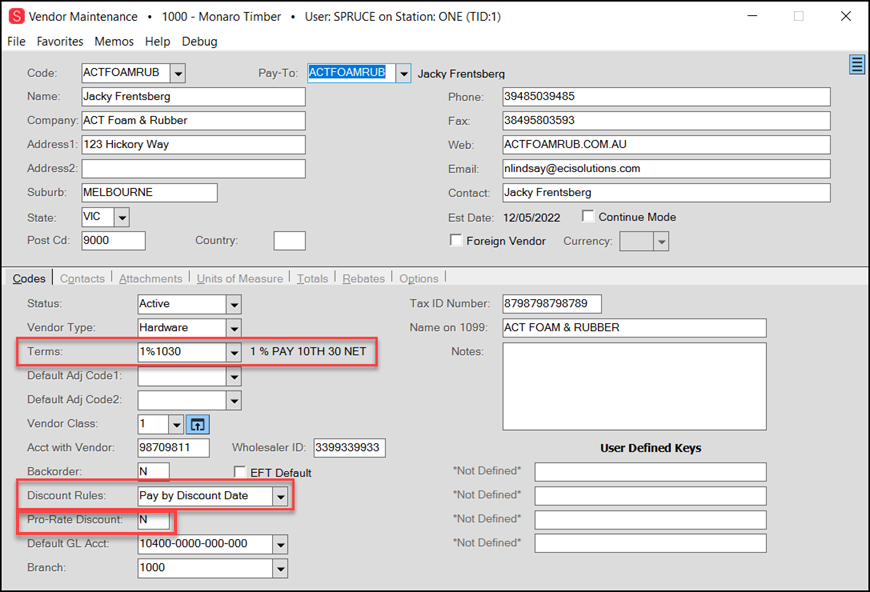Expand the Terms dropdown arrow
The height and width of the screenshot is (592, 870).
[x=234, y=352]
